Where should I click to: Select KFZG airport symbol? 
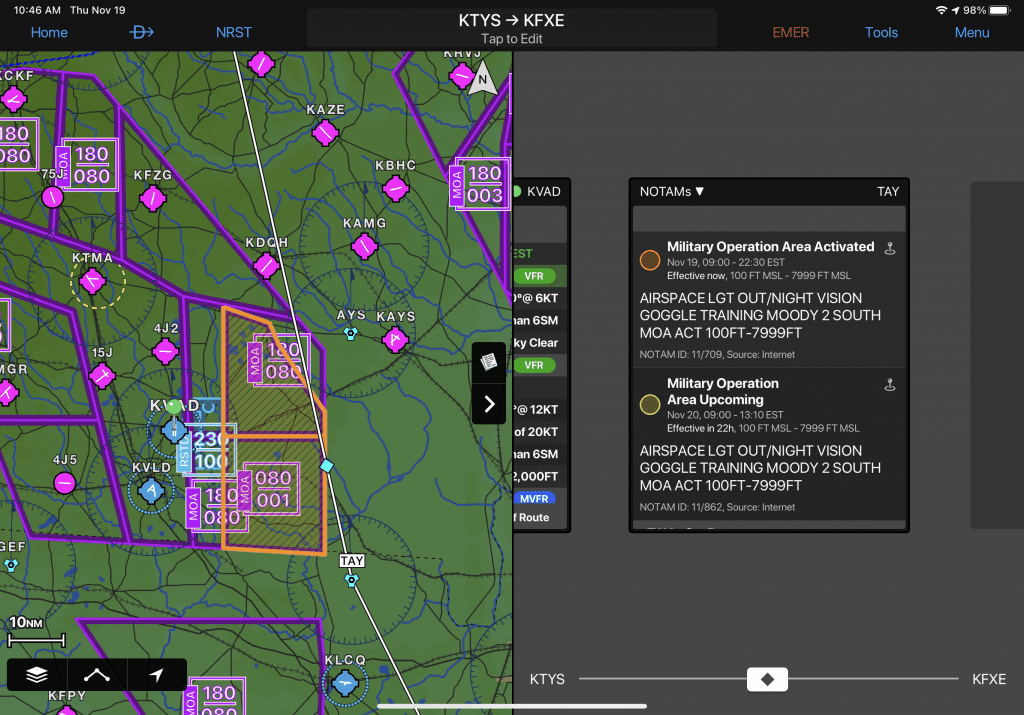[x=152, y=198]
